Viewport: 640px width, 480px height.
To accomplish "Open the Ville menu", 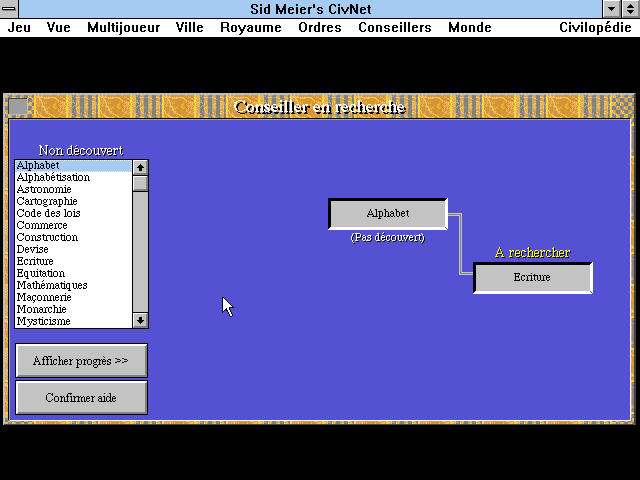I will coord(189,27).
